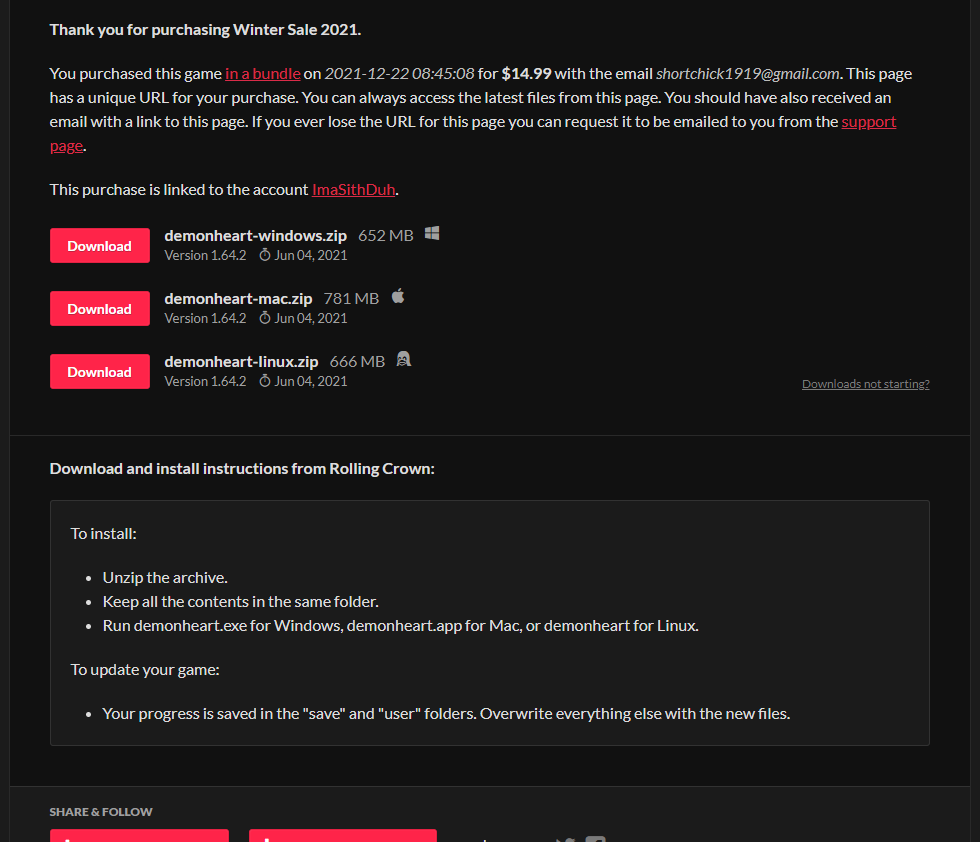Image resolution: width=980 pixels, height=842 pixels.
Task: Open the ImaSithDuh account link
Action: pos(353,190)
